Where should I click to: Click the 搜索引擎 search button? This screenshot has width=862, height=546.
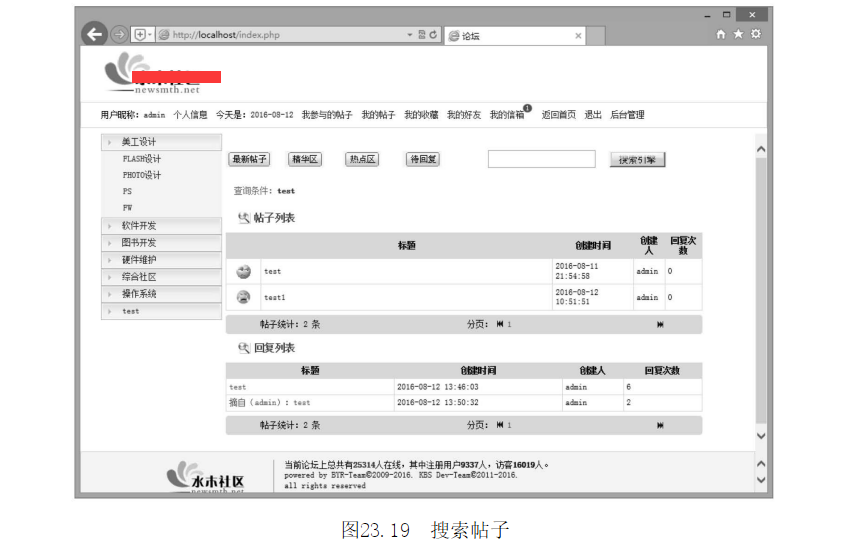coord(637,160)
